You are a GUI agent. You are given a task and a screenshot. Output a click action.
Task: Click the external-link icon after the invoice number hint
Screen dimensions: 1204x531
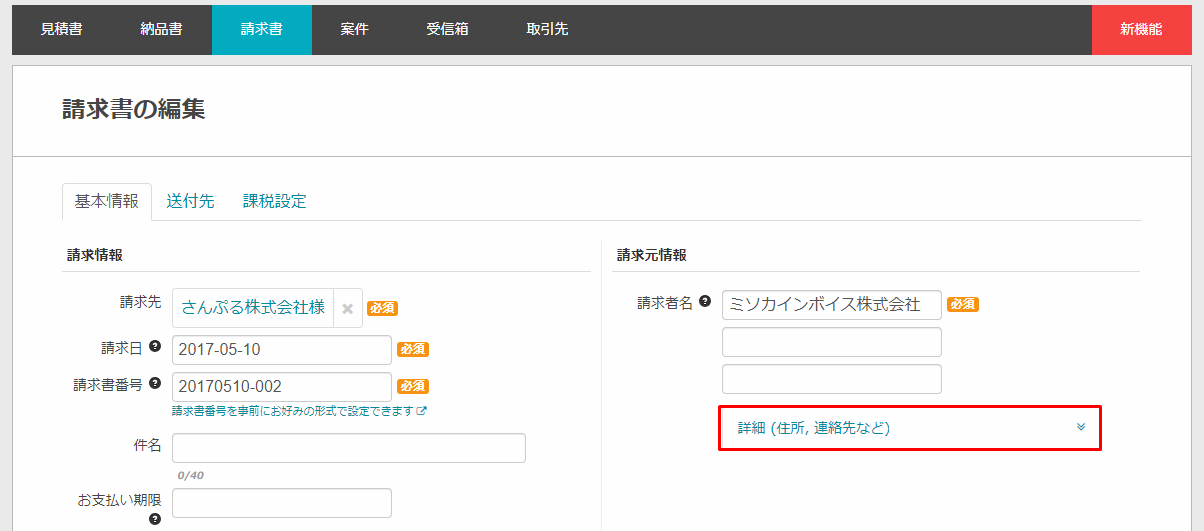pyautogui.click(x=421, y=411)
